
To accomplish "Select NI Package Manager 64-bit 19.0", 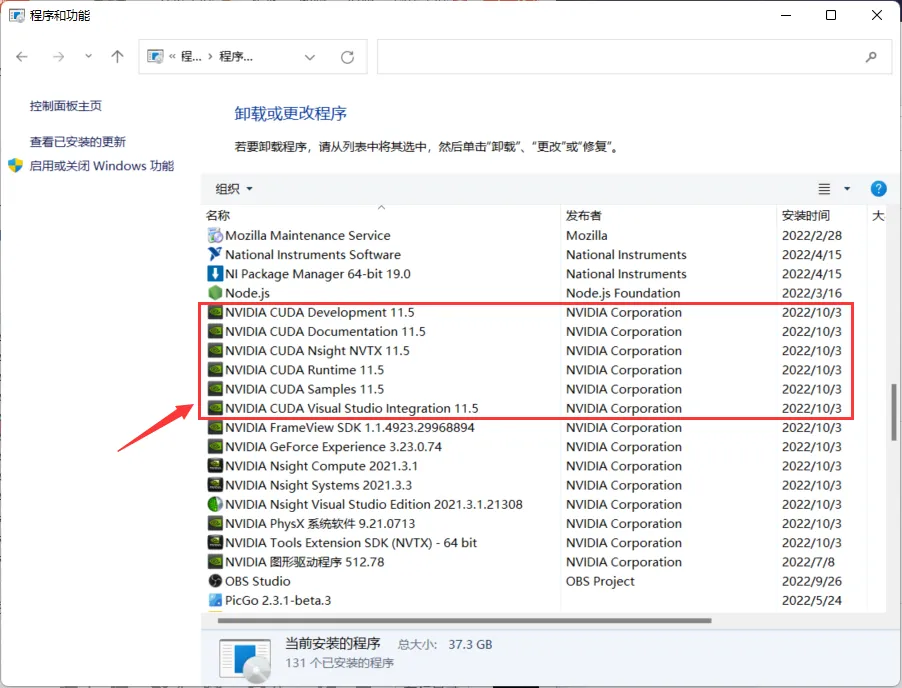I will (318, 274).
